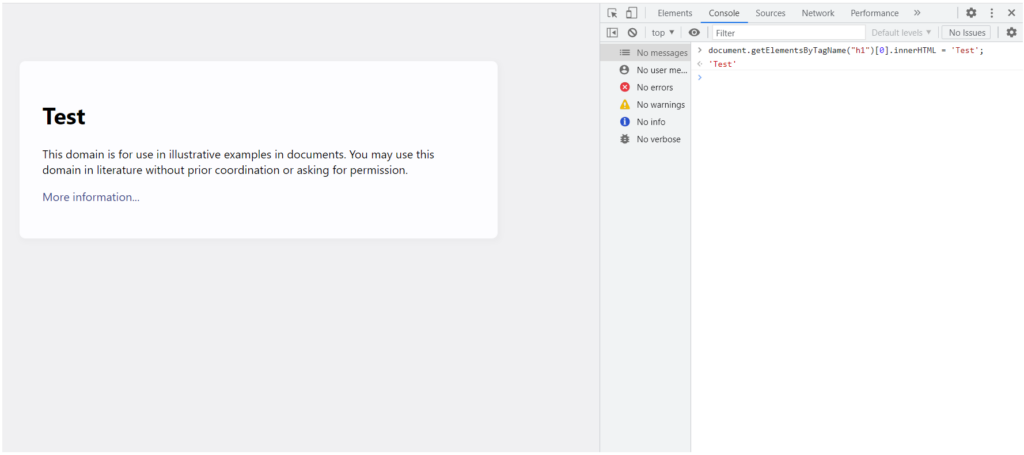Activate the inspect element picker icon
Viewport: 1024px width, 455px height.
coord(612,13)
